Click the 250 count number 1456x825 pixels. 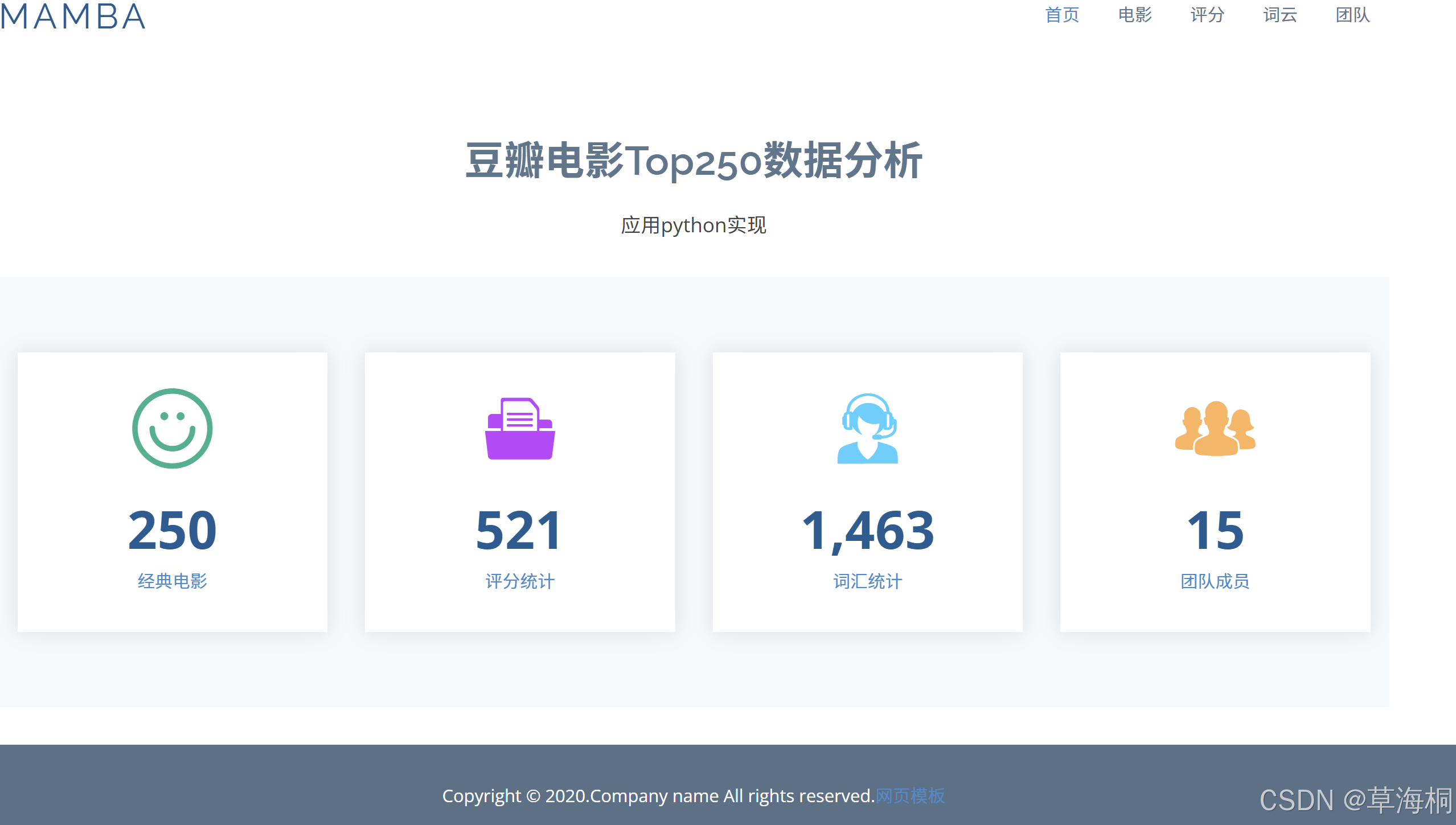172,531
